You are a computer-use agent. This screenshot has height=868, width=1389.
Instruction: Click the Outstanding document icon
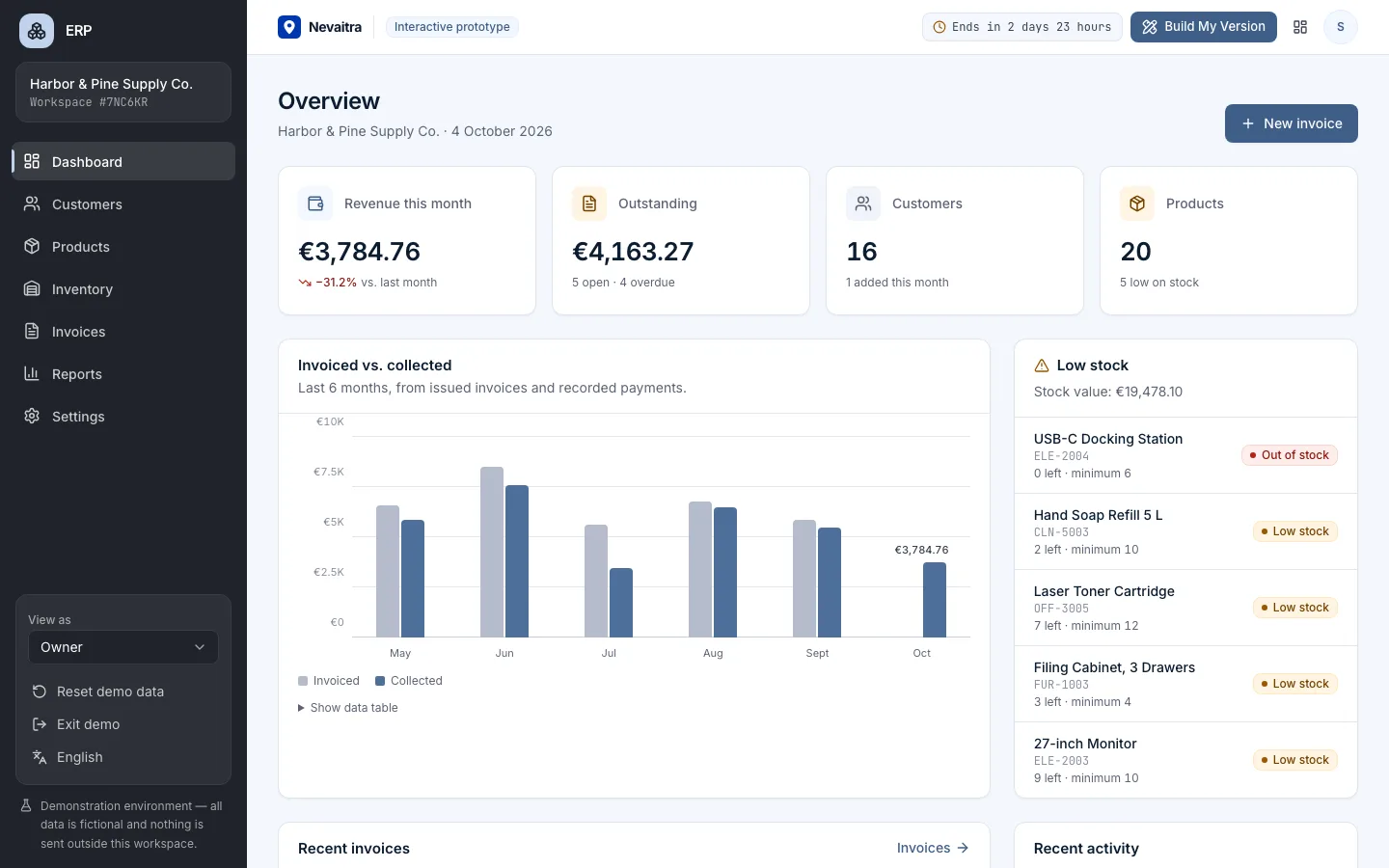[589, 203]
